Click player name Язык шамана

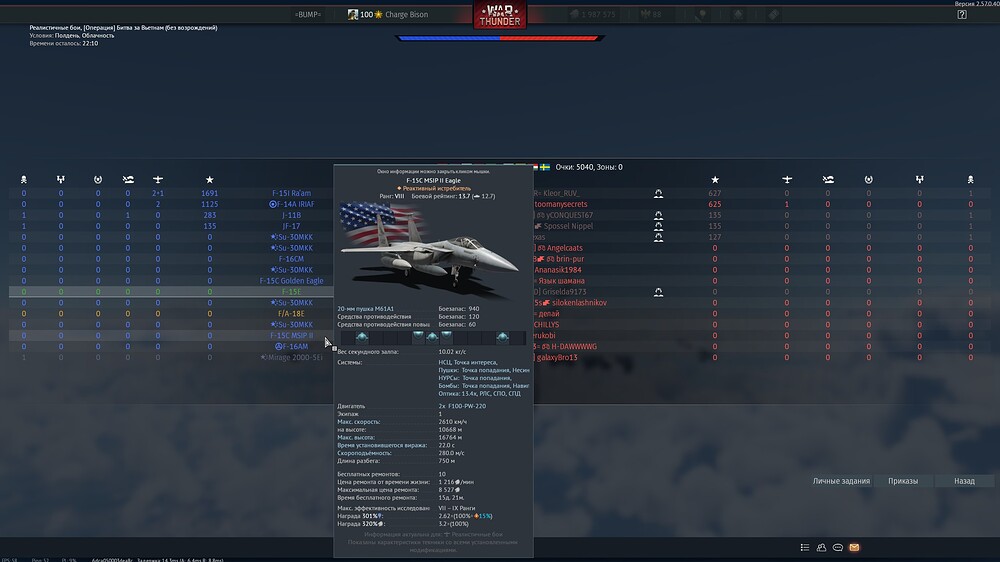click(x=561, y=281)
